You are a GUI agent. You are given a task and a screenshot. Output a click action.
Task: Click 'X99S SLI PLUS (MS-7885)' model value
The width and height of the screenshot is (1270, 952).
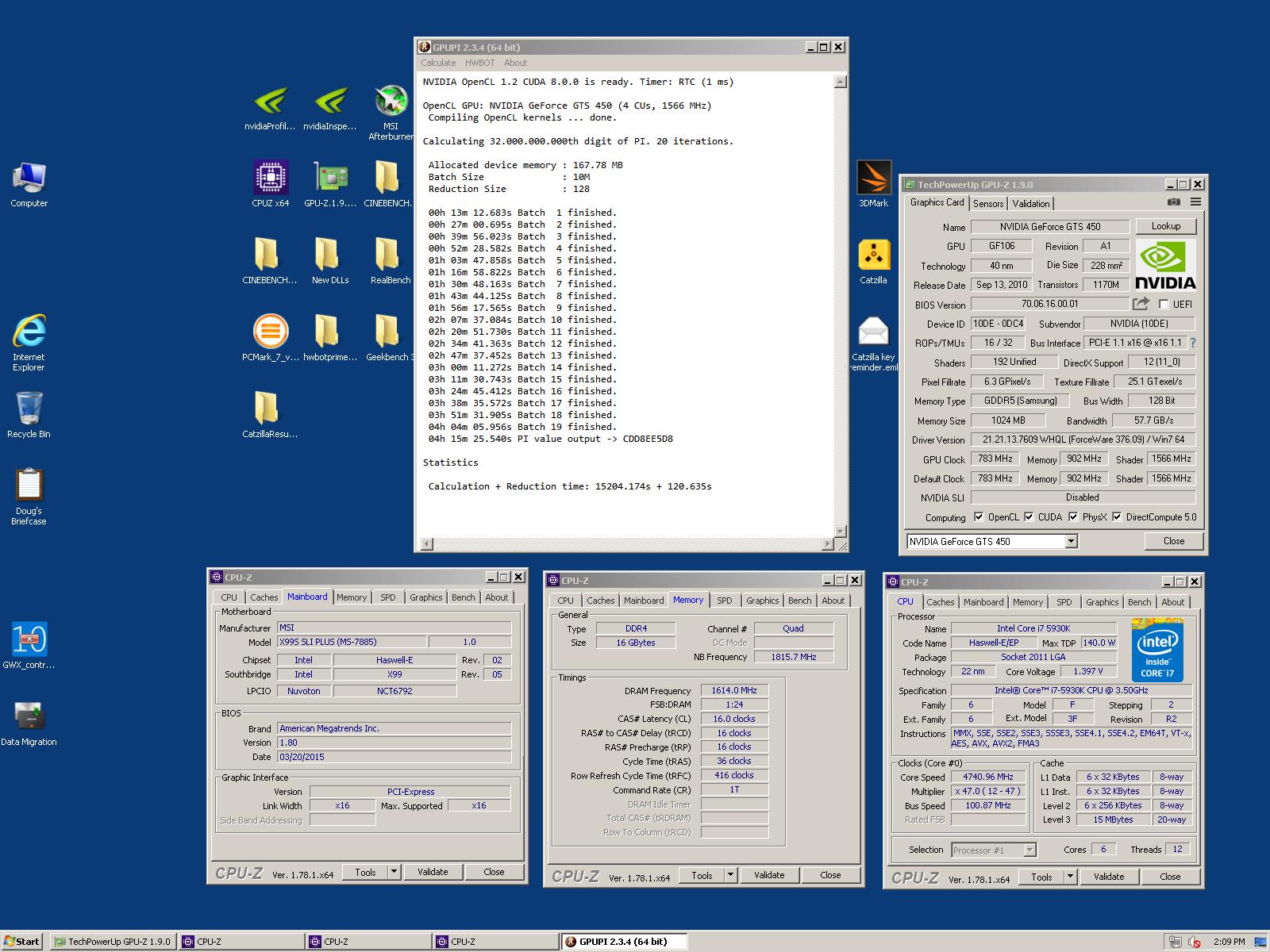[x=352, y=642]
